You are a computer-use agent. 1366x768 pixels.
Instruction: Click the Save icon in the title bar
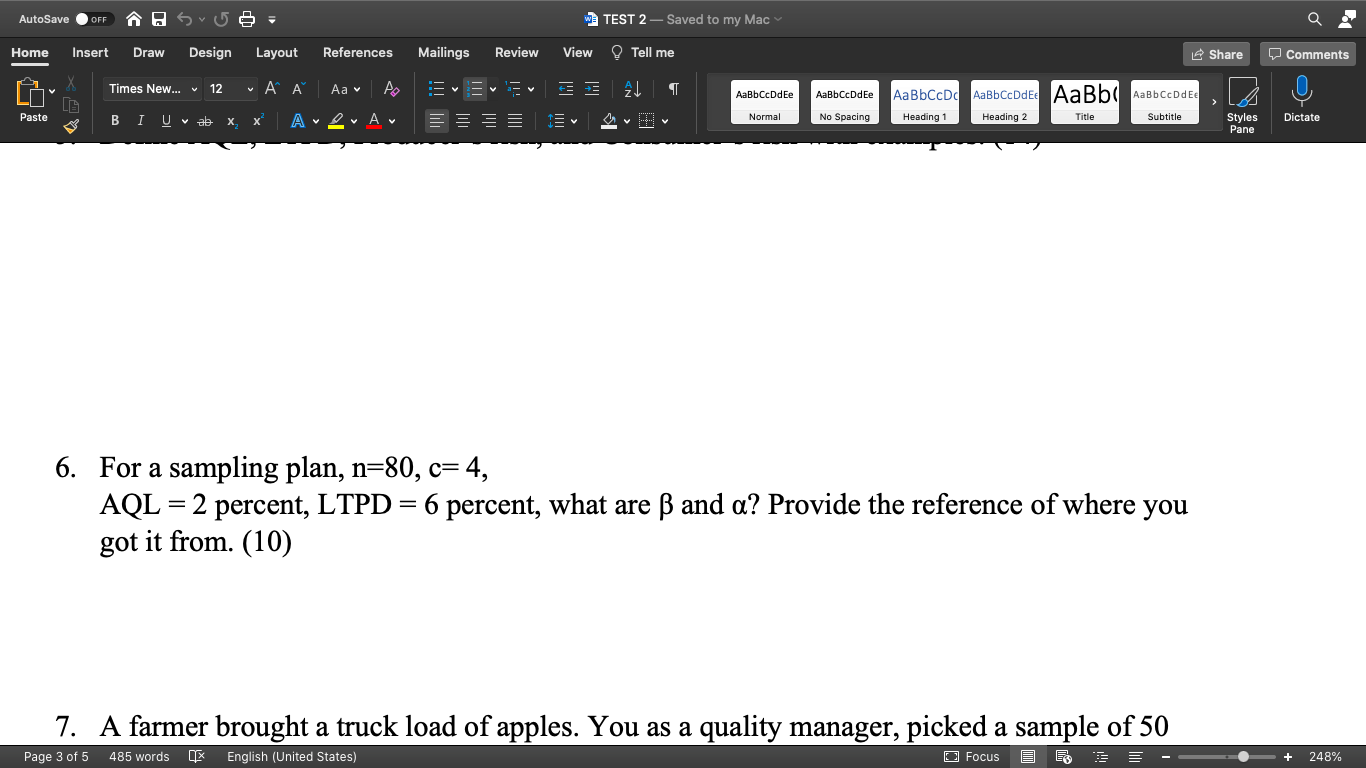click(x=159, y=19)
